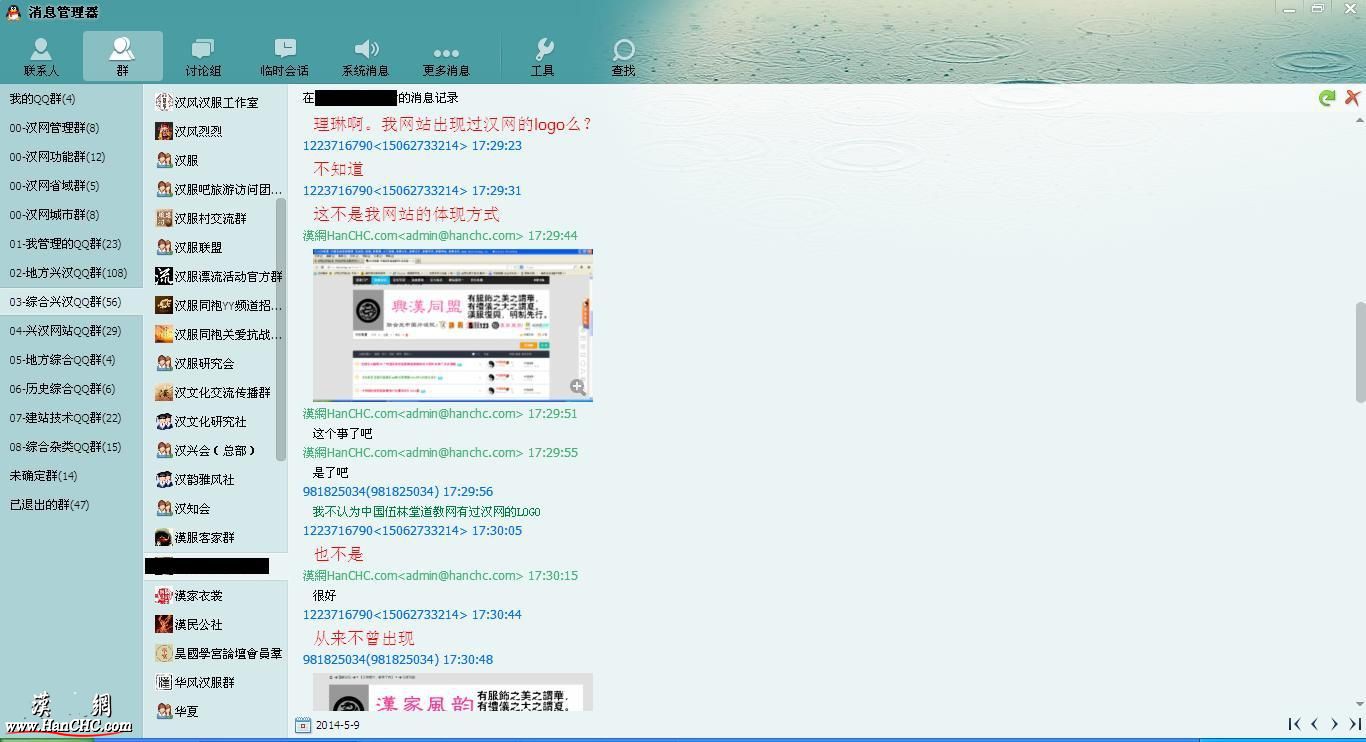
Task: Open the 工具 tools menu
Action: (x=542, y=57)
